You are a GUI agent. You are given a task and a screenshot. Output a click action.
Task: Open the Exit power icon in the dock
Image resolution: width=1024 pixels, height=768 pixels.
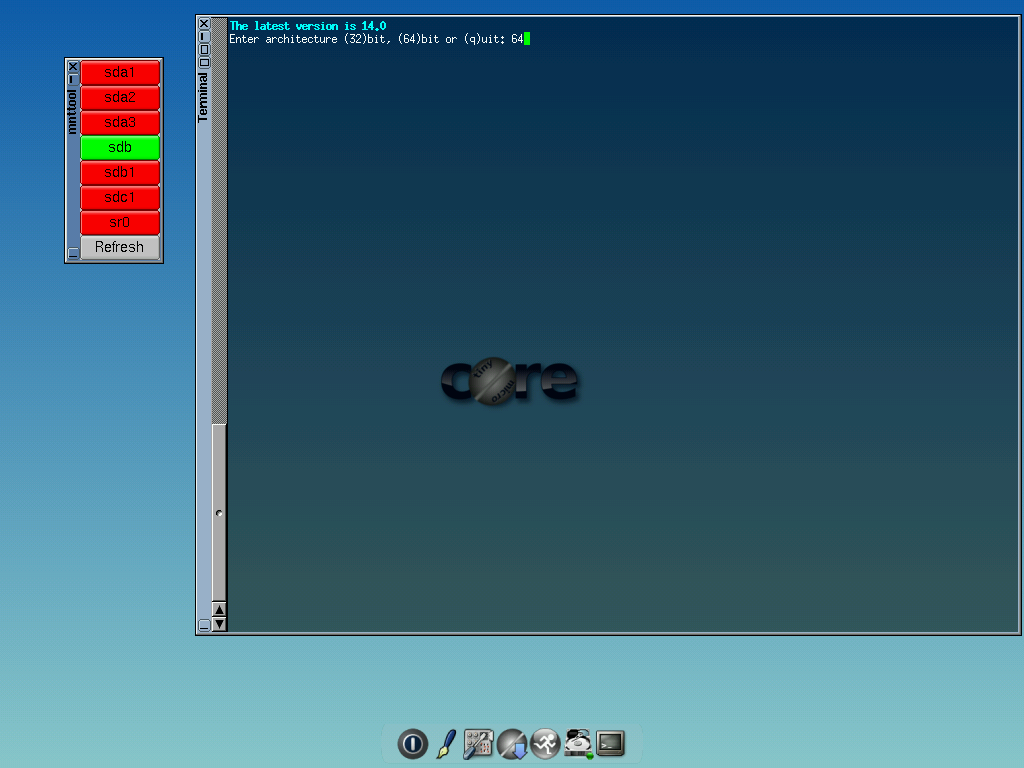click(x=412, y=744)
